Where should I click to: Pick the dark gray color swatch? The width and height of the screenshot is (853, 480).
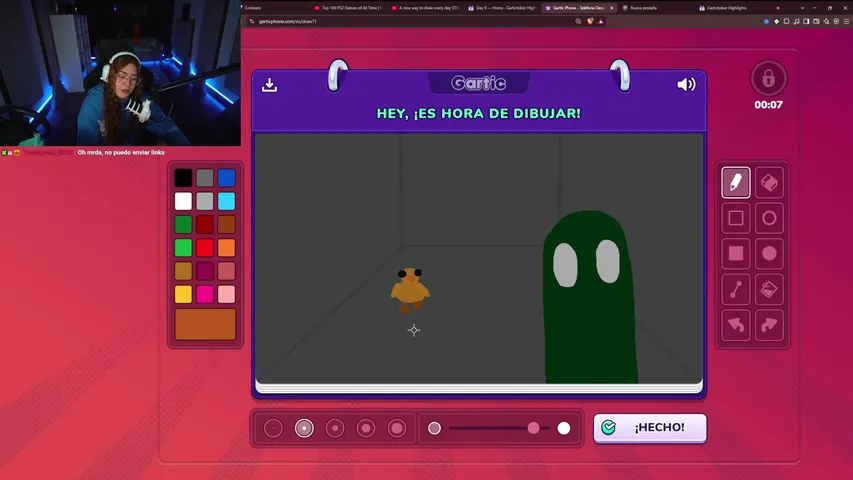pyautogui.click(x=205, y=178)
